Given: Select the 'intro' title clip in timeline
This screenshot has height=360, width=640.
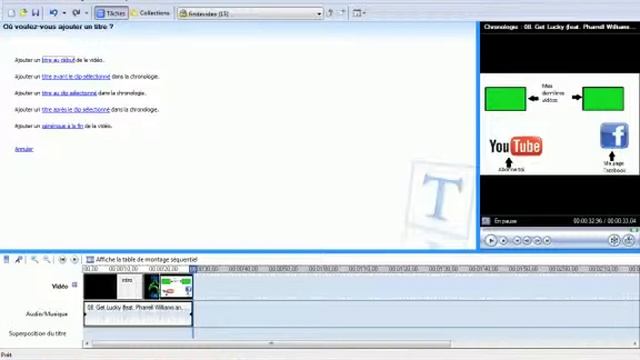Looking at the screenshot, I should (x=130, y=287).
